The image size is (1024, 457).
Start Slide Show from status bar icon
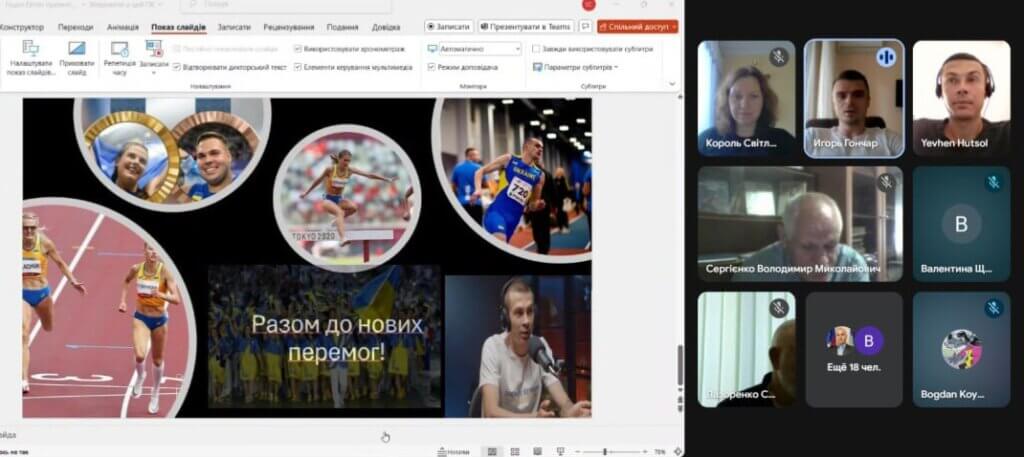click(x=560, y=451)
